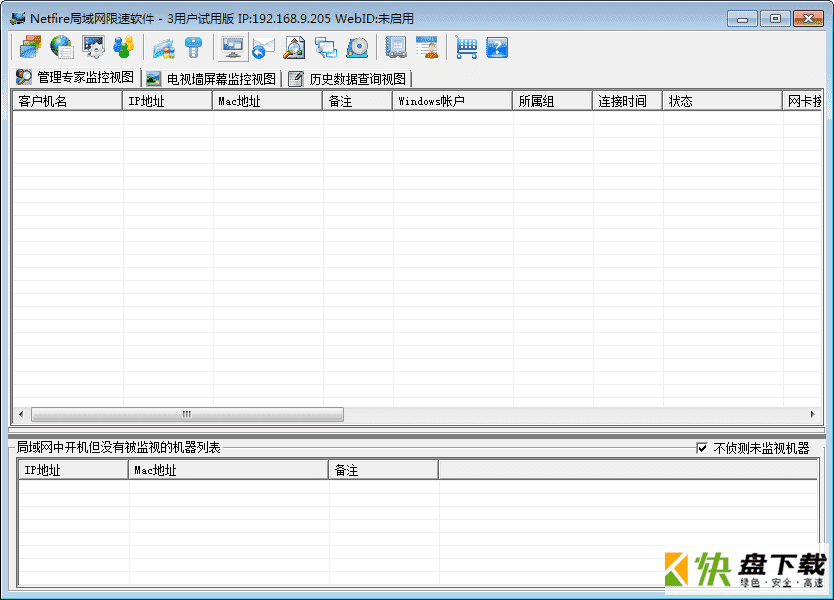Switch to 历史数据查询视图 tab
This screenshot has width=834, height=600.
point(347,79)
